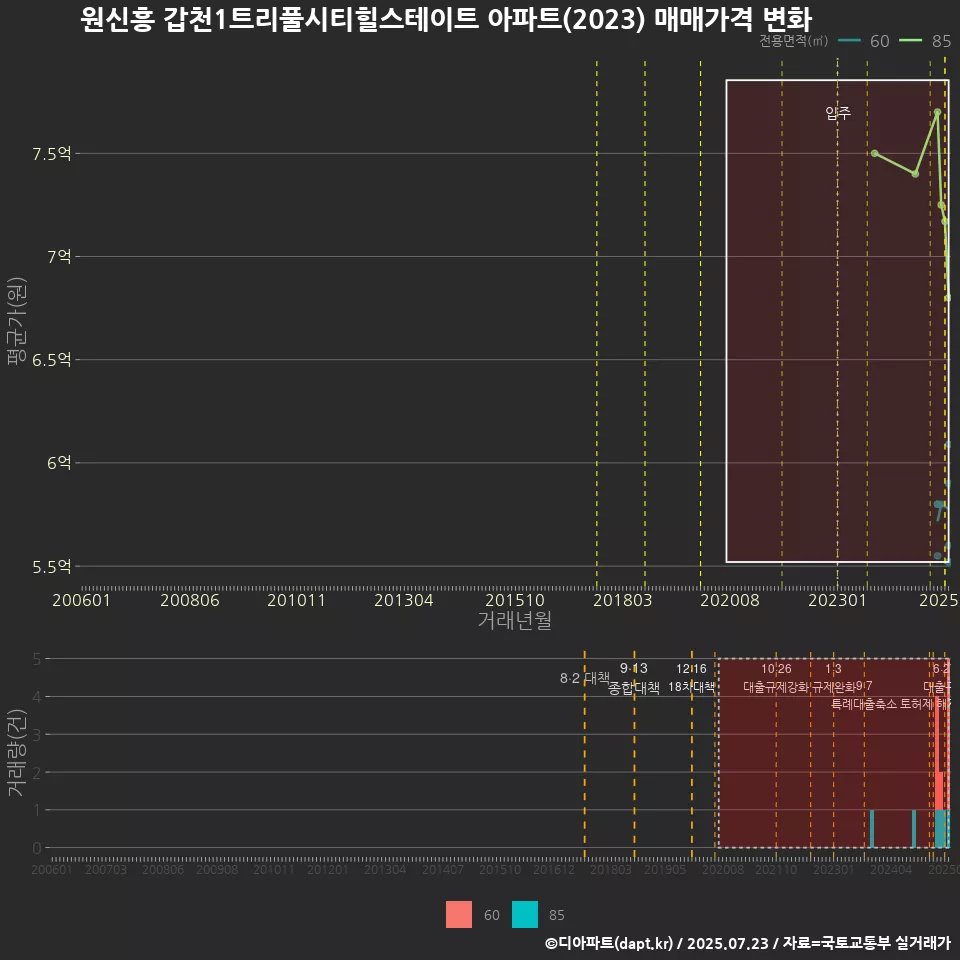Click the 입주 annotation in the price chart
Screen dimensions: 960x960
pos(838,113)
